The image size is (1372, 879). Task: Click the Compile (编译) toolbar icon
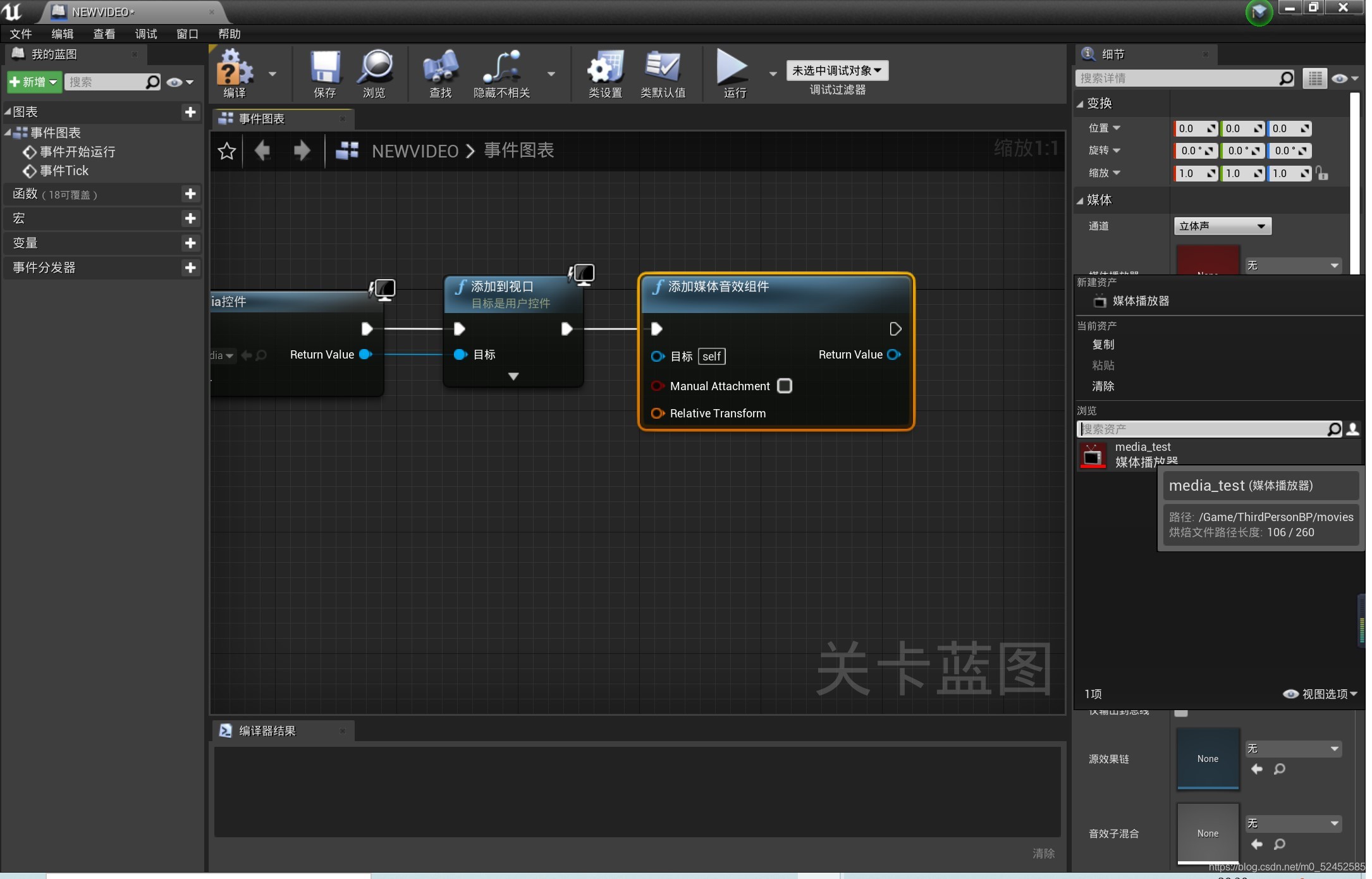click(235, 68)
